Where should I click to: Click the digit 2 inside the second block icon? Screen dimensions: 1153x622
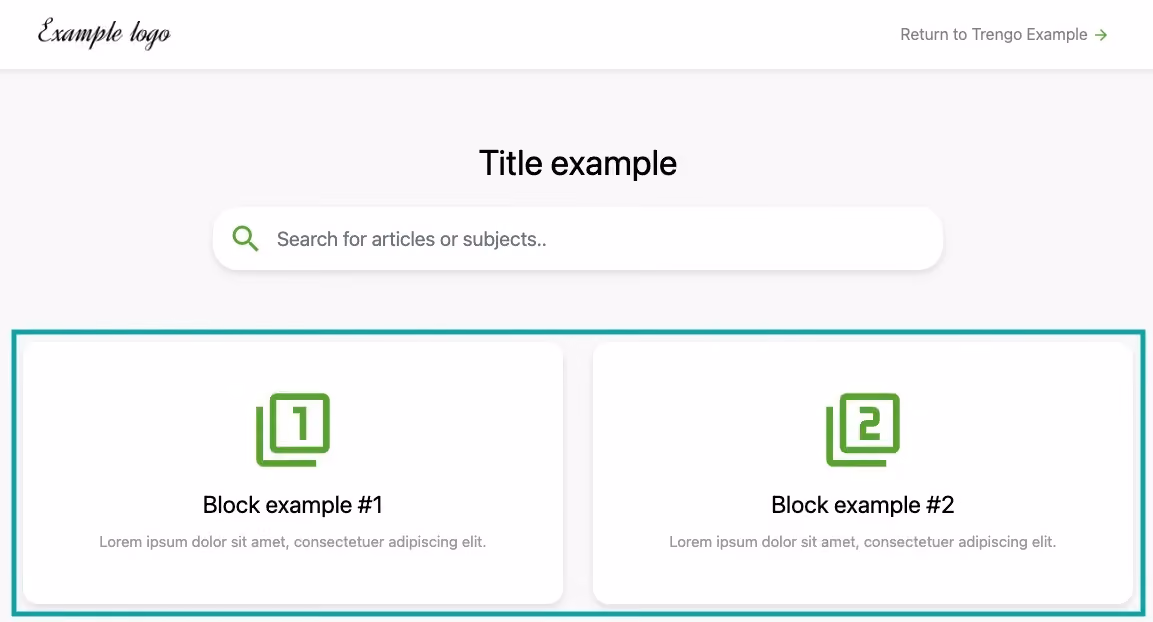coord(870,423)
